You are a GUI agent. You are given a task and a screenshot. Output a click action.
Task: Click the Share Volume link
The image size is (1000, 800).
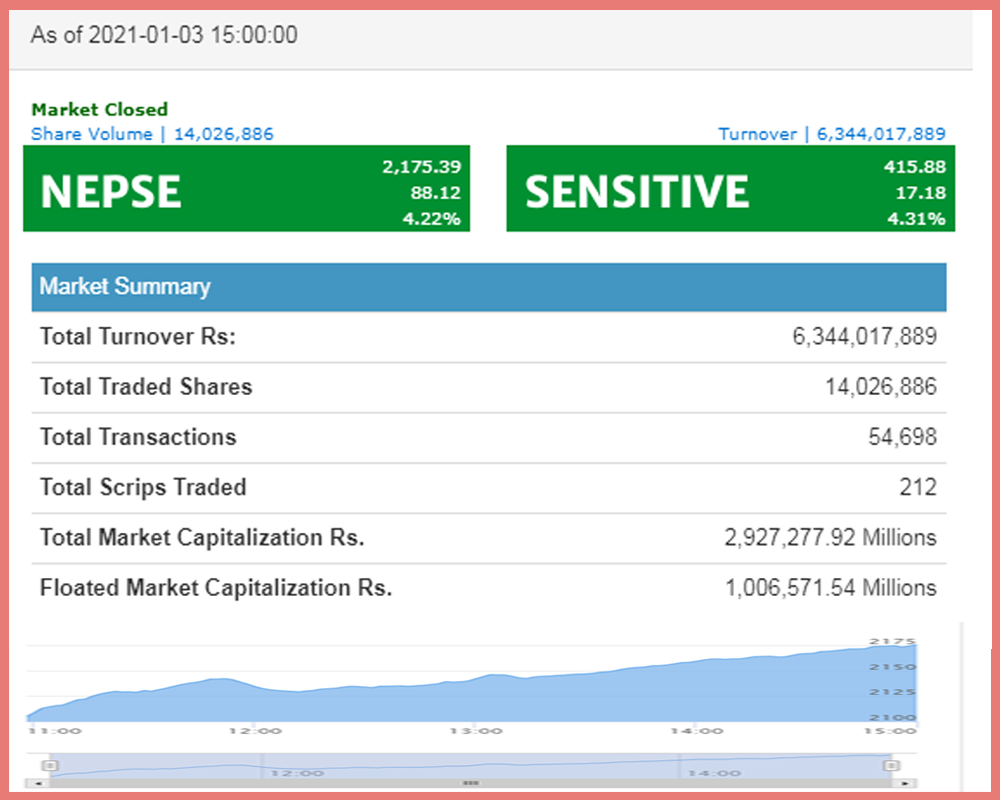tap(152, 134)
